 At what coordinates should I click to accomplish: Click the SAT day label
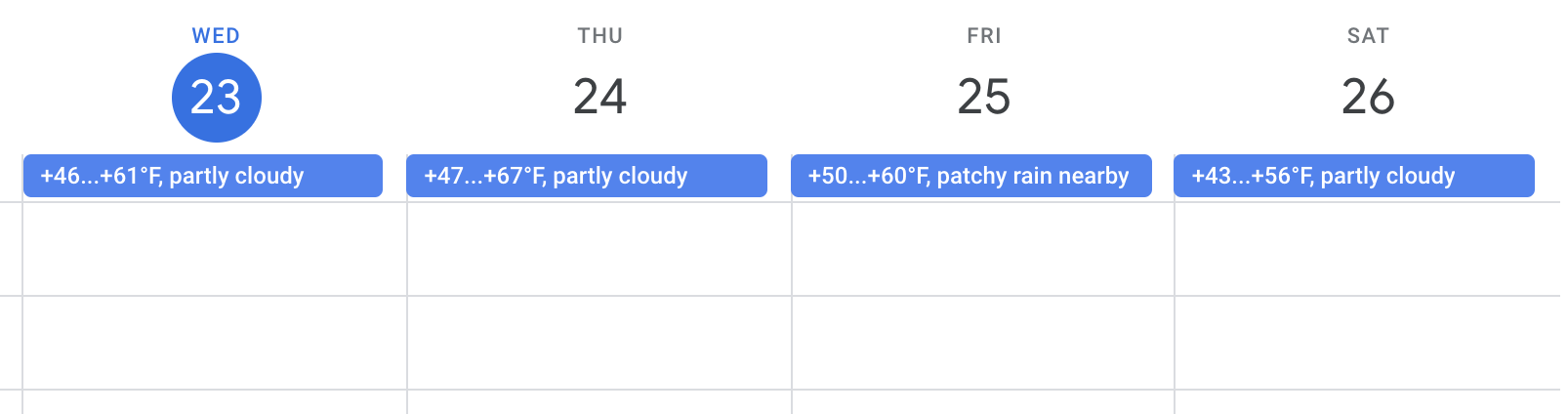1368,36
